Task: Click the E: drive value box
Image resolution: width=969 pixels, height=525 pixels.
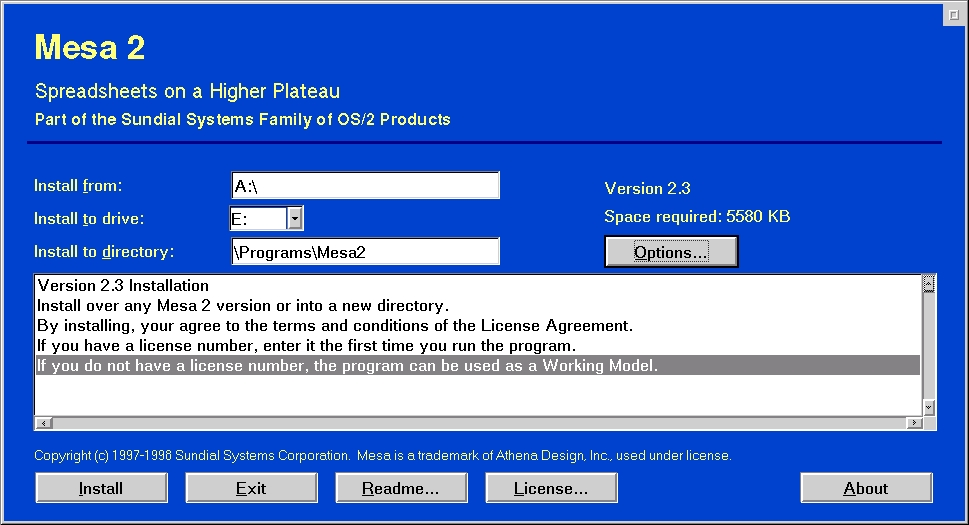Action: [x=258, y=218]
